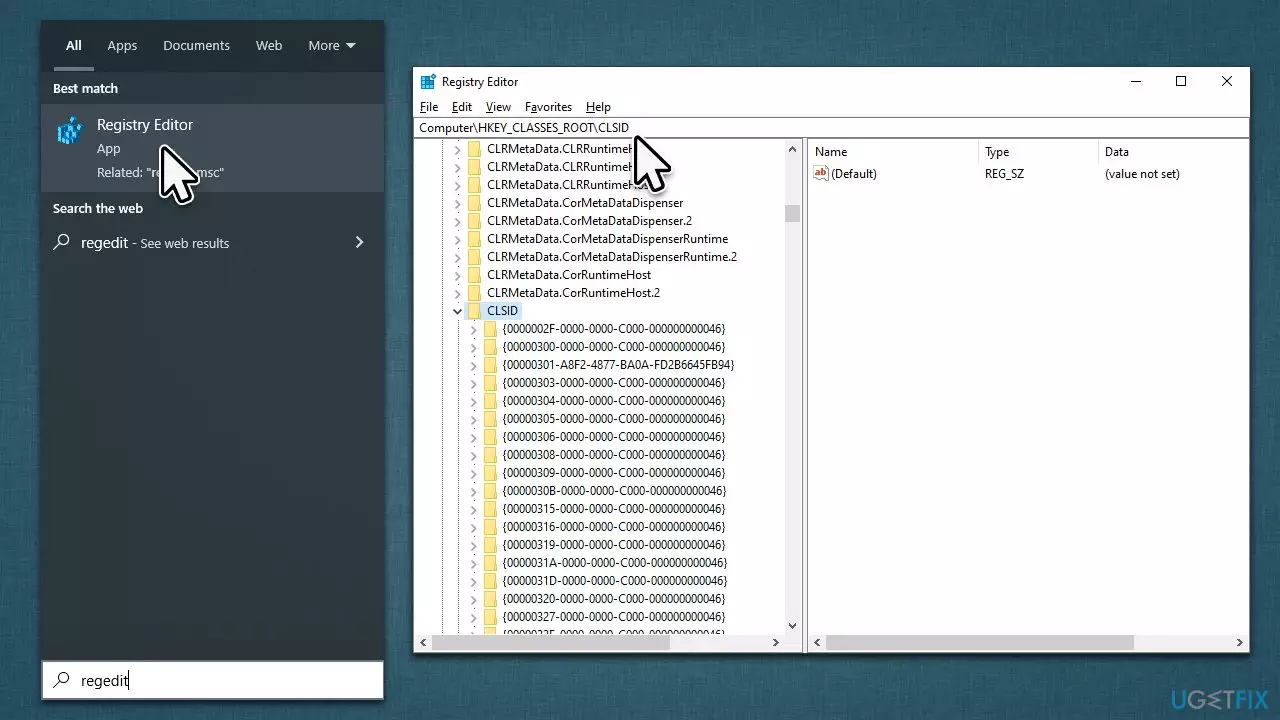Viewport: 1280px width, 720px height.
Task: Click folder icon of {0000002F-0000-0000-C000-000000000046}
Action: point(490,329)
